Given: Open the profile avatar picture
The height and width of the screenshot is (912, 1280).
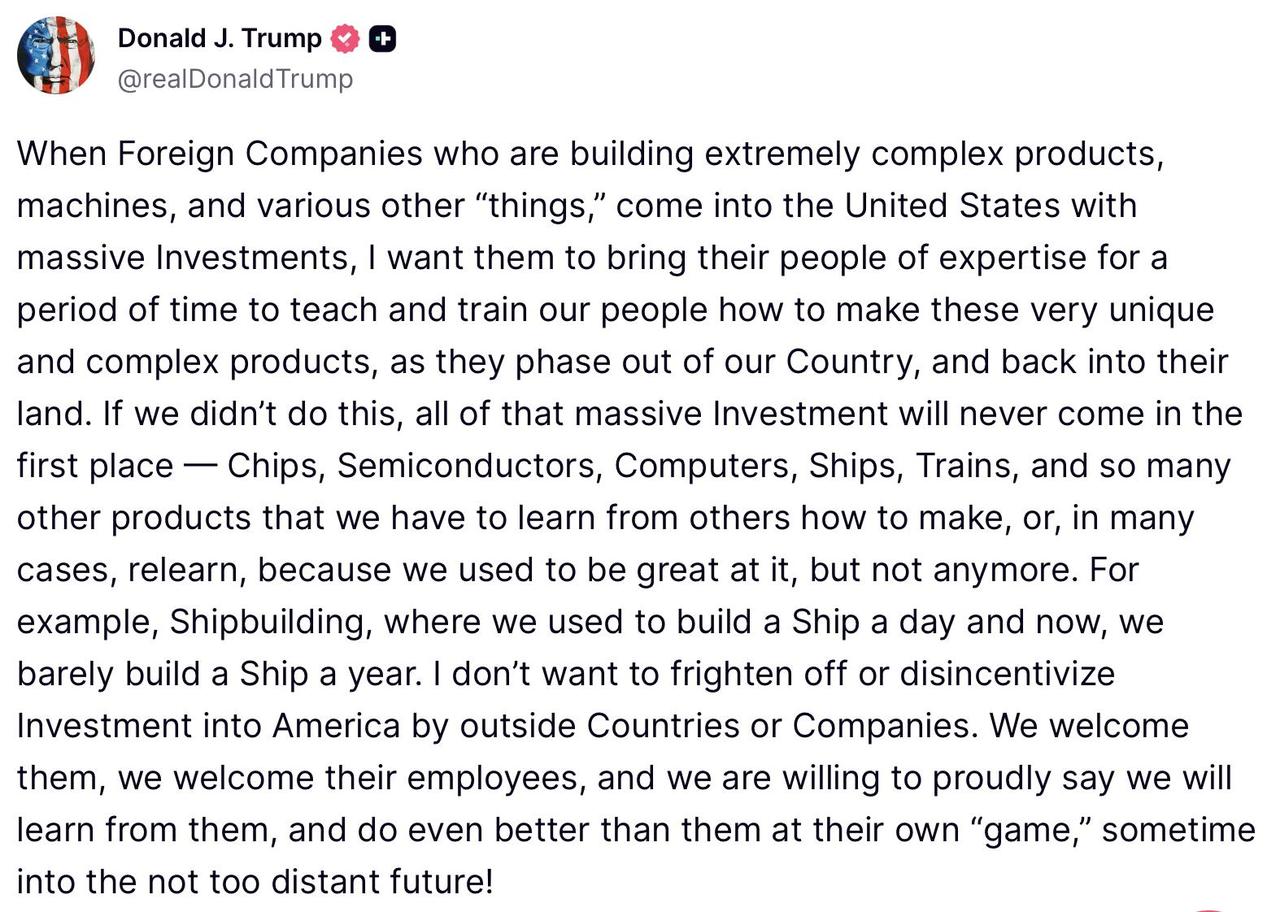Looking at the screenshot, I should pos(56,56).
